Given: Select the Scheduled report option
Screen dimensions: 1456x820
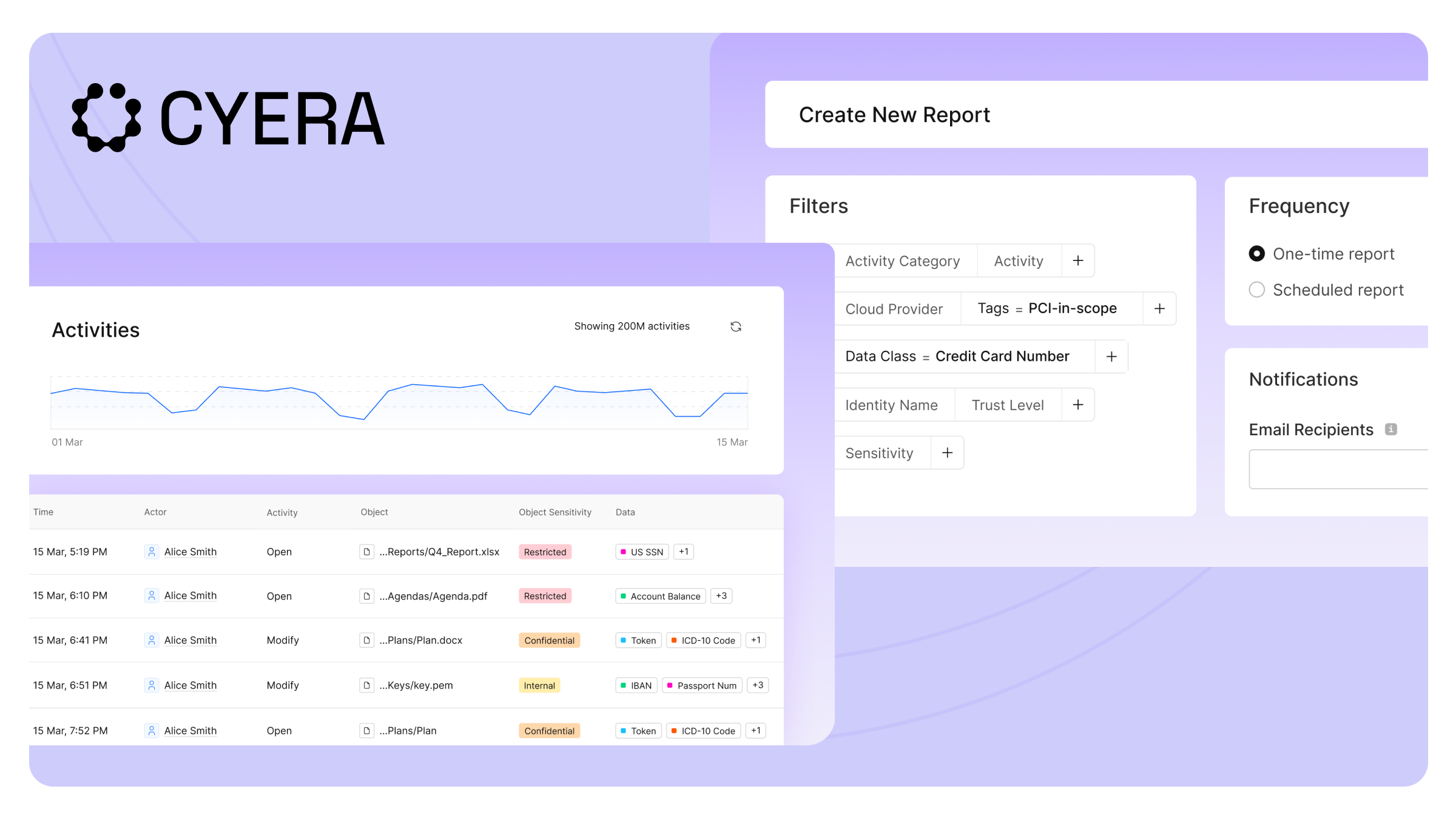Looking at the screenshot, I should pos(1256,290).
